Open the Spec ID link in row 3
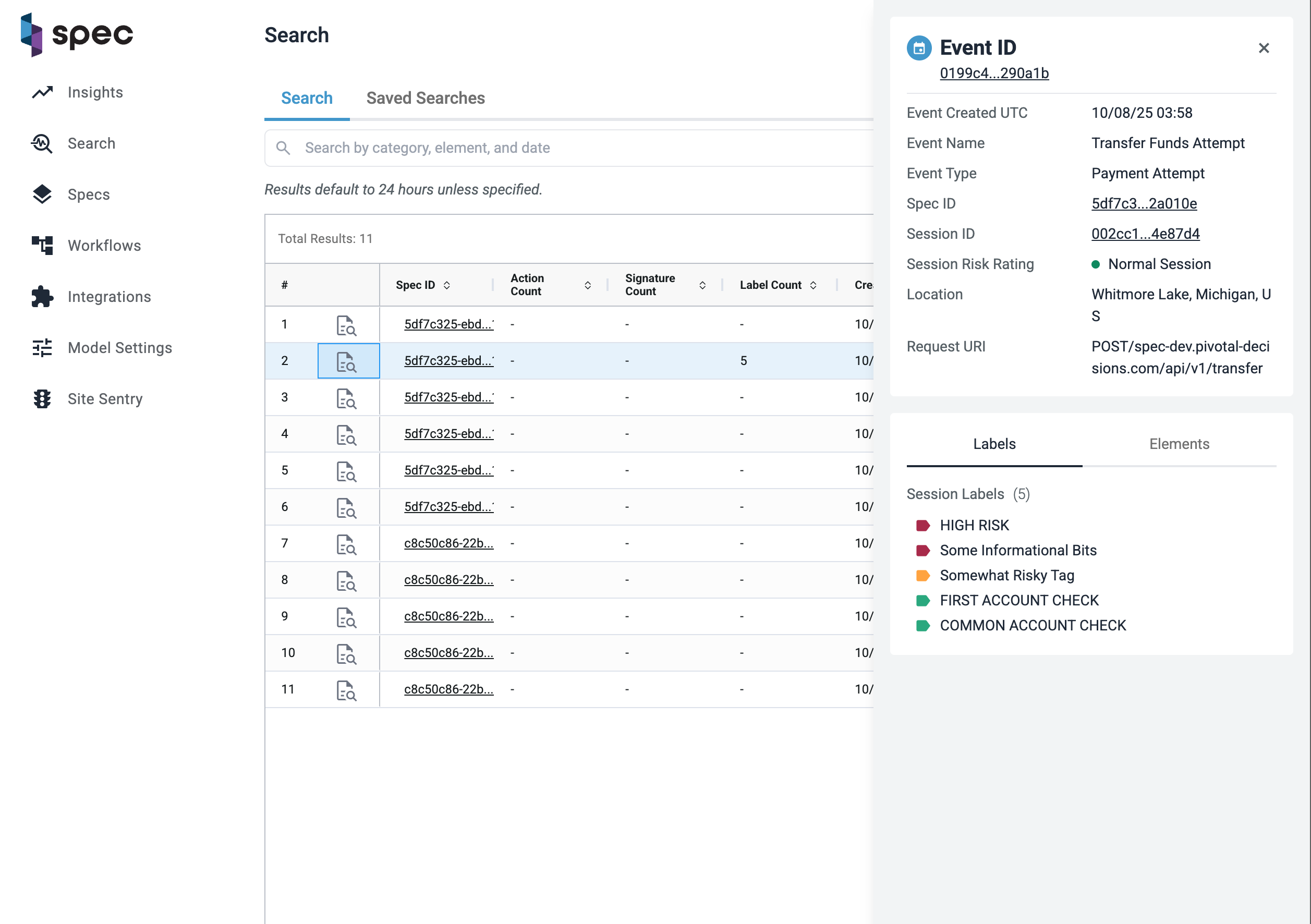Screen dimensions: 1311x924 click(x=448, y=397)
